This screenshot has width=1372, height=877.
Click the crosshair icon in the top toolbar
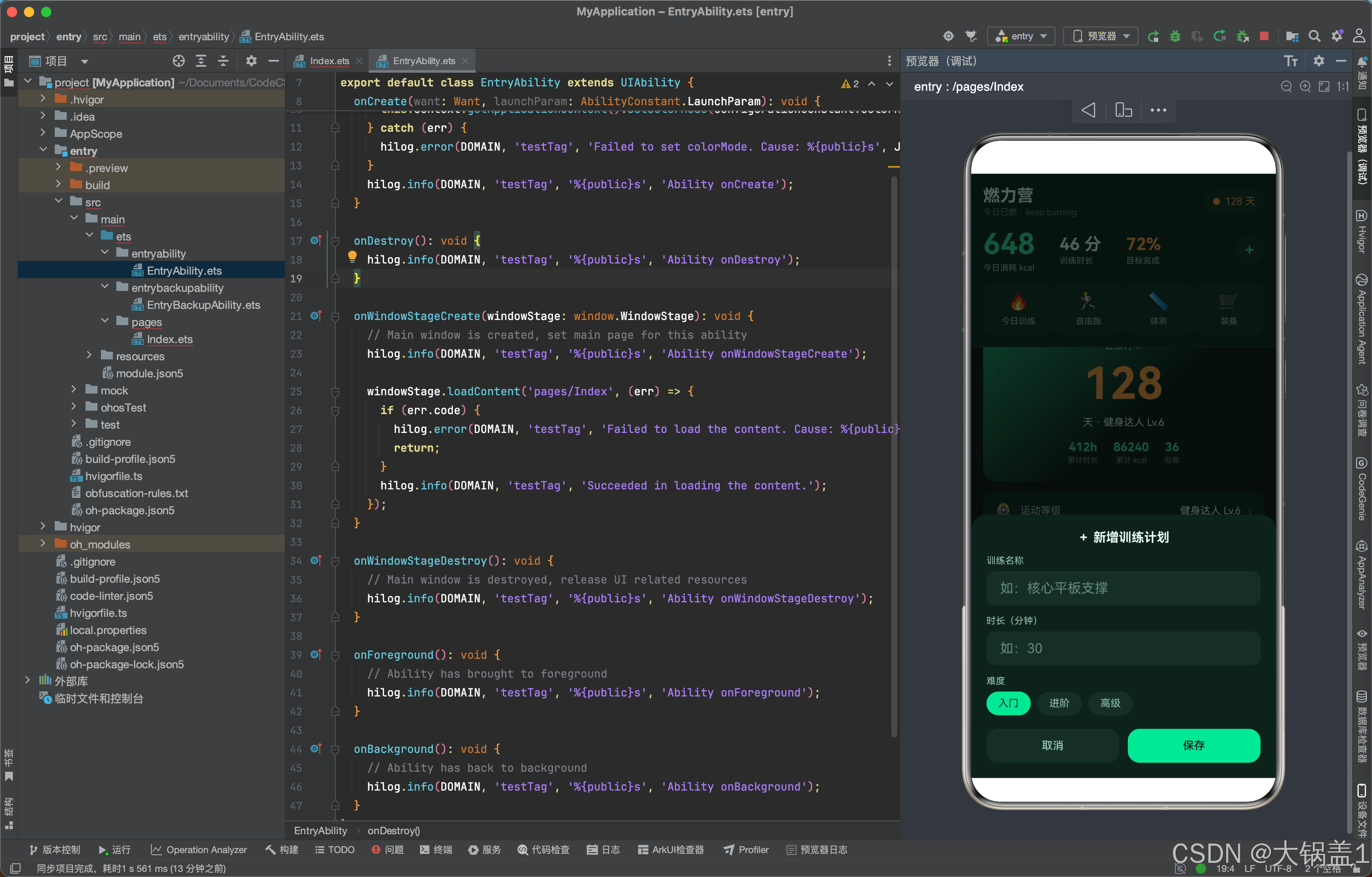948,36
